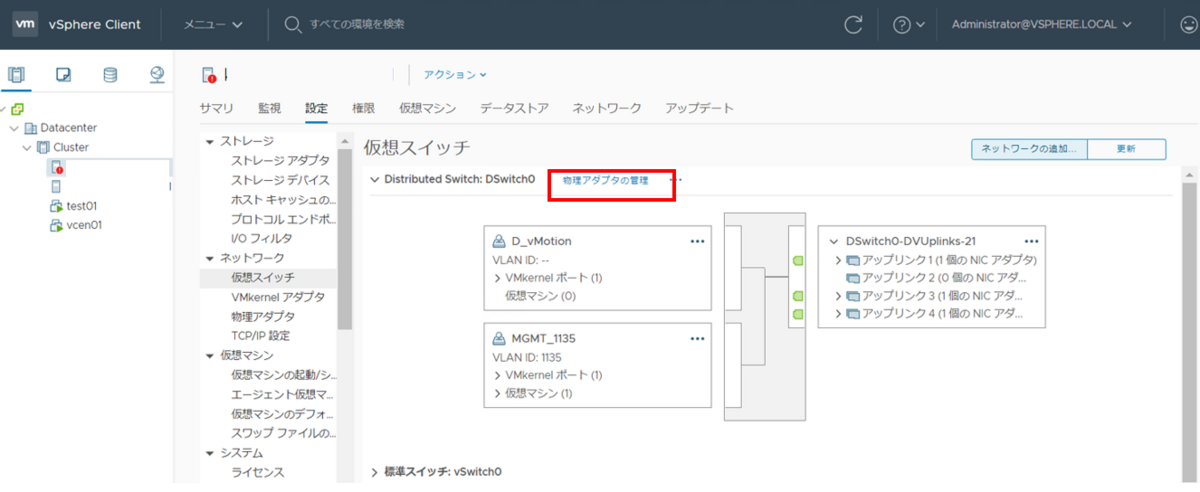Select the host with red alert icon
The image size is (1200, 492).
pyautogui.click(x=57, y=167)
